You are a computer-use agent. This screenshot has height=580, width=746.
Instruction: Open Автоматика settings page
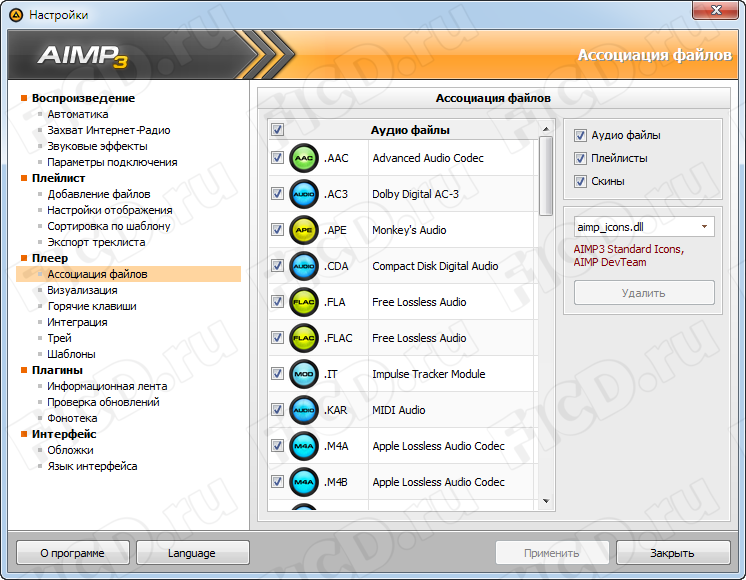[x=78, y=114]
